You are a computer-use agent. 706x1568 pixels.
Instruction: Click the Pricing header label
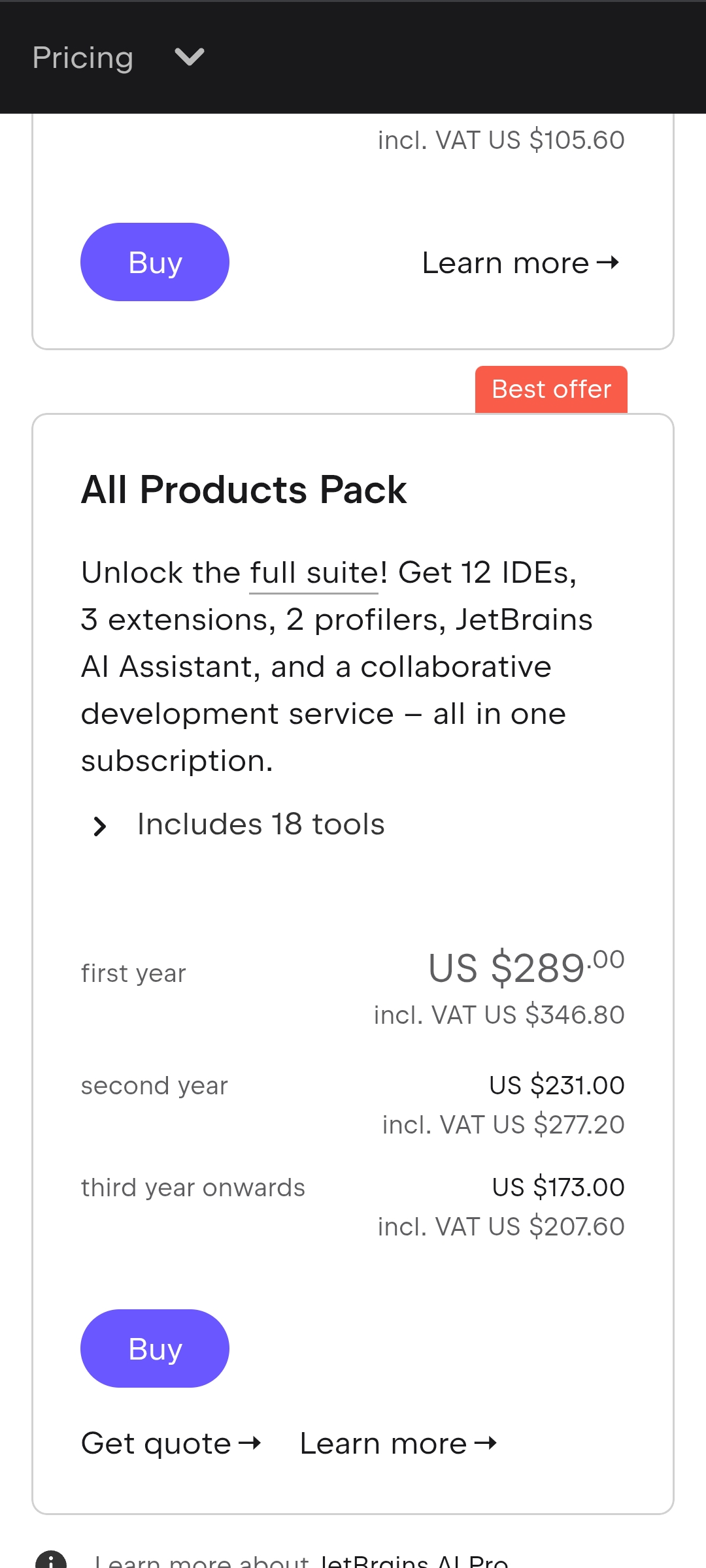tap(83, 57)
